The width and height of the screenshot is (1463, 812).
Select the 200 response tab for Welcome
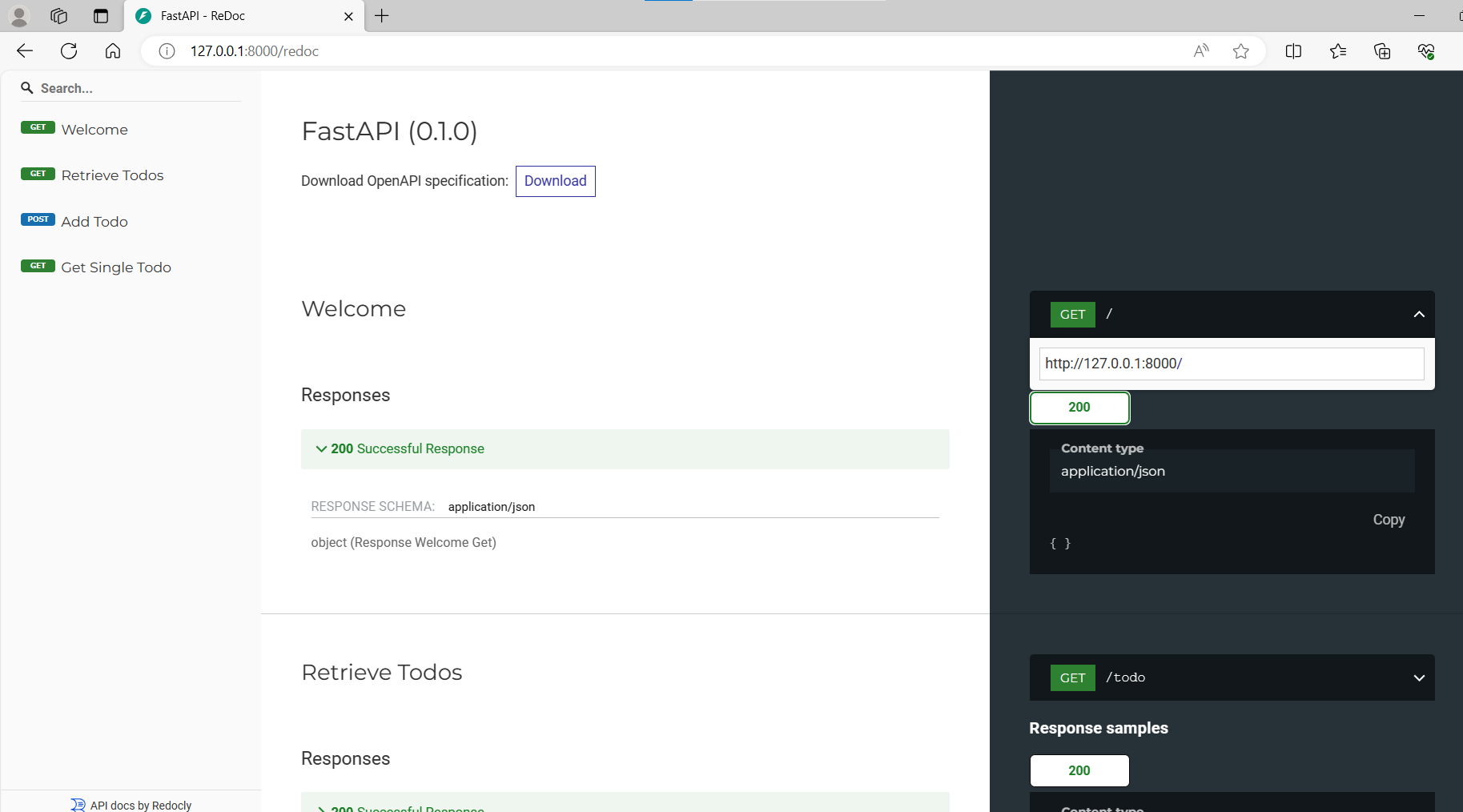coord(1079,408)
